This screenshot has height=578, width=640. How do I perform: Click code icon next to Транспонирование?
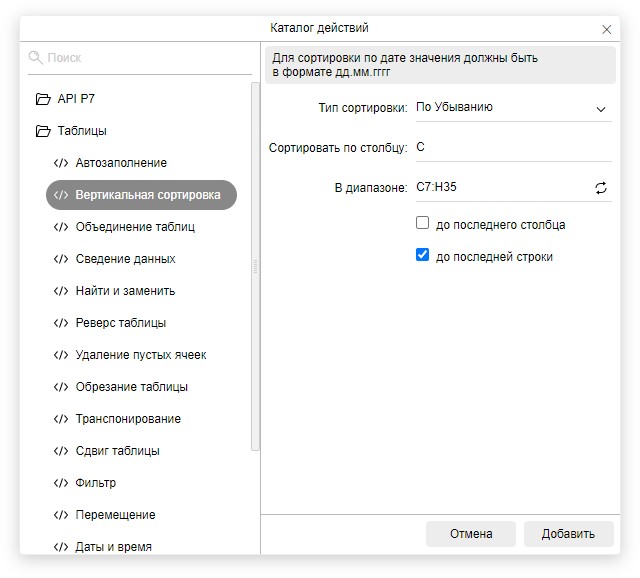[60, 419]
